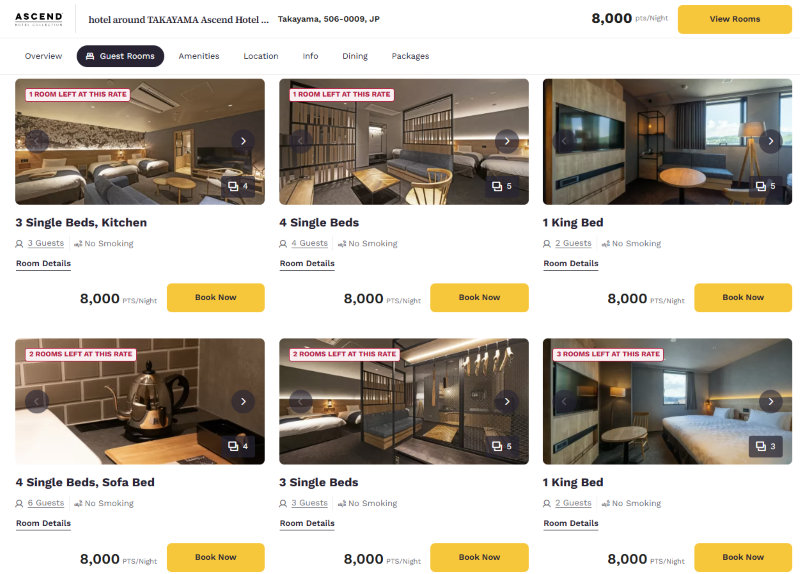Show previous photo of 4 Single Beds room
The width and height of the screenshot is (800, 574).
(x=301, y=141)
